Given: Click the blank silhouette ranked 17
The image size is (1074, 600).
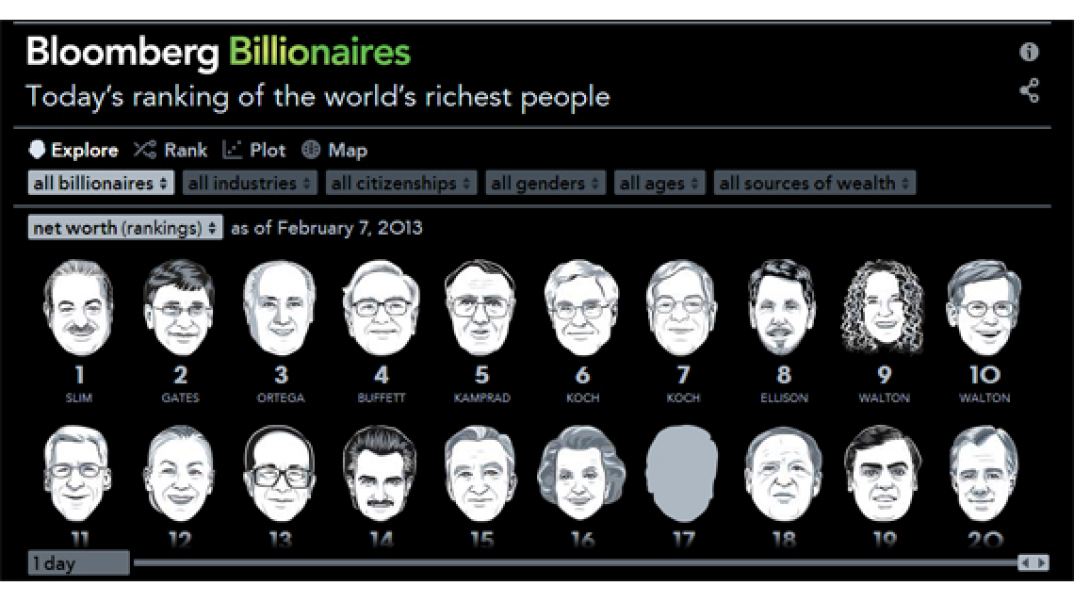Looking at the screenshot, I should click(682, 472).
